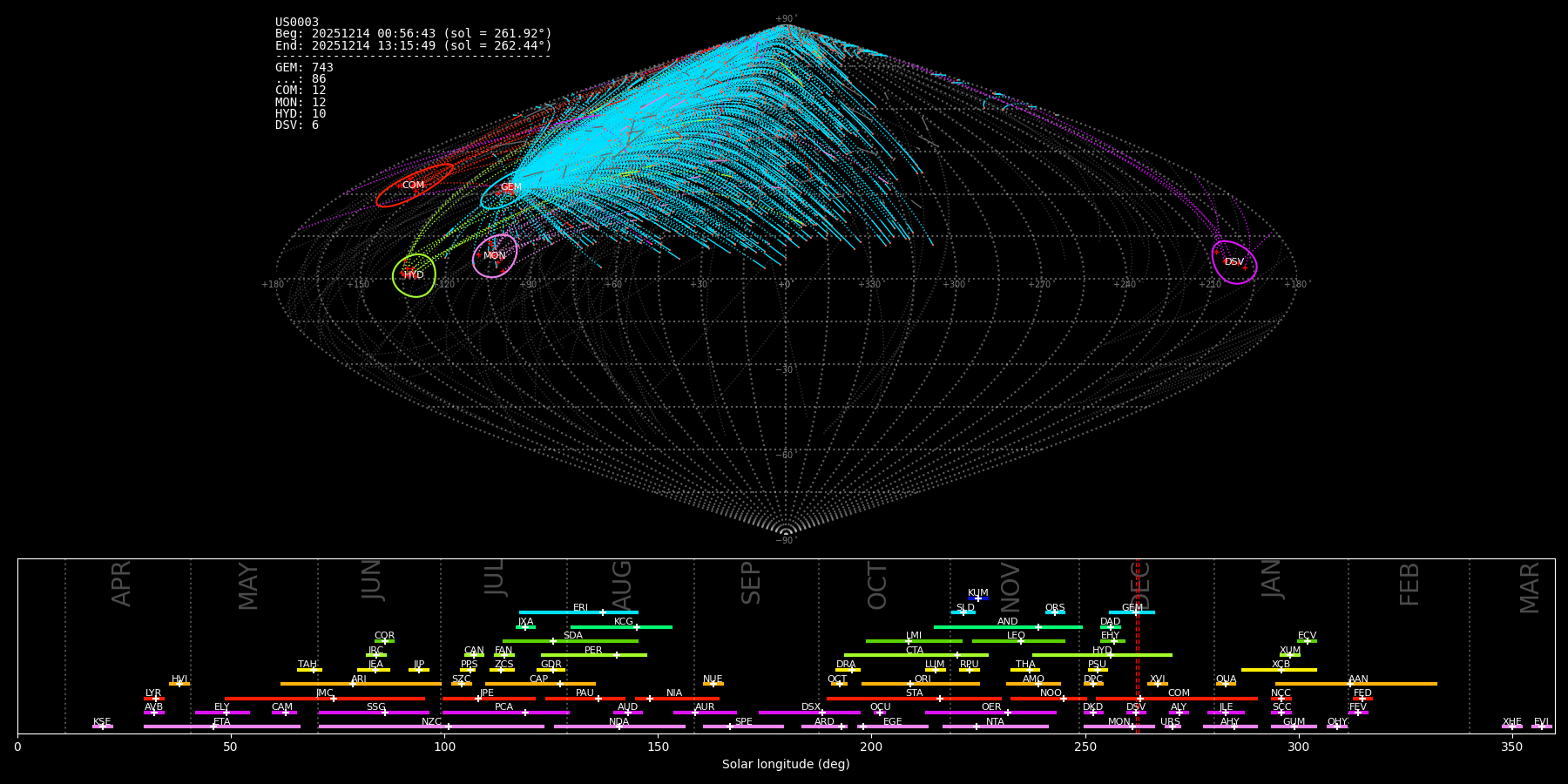Screen dimensions: 1568x784
Task: Click the AAN shower label in the timeline
Action: click(x=1358, y=679)
